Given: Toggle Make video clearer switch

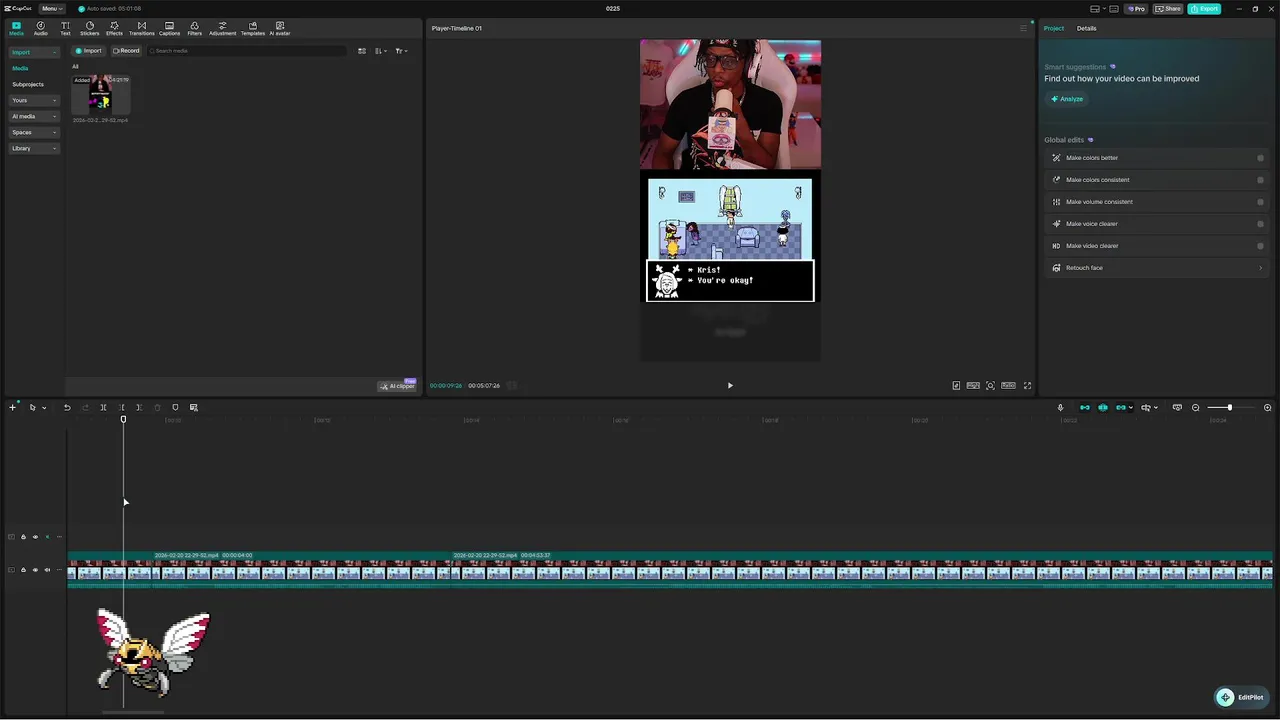Looking at the screenshot, I should (1260, 246).
